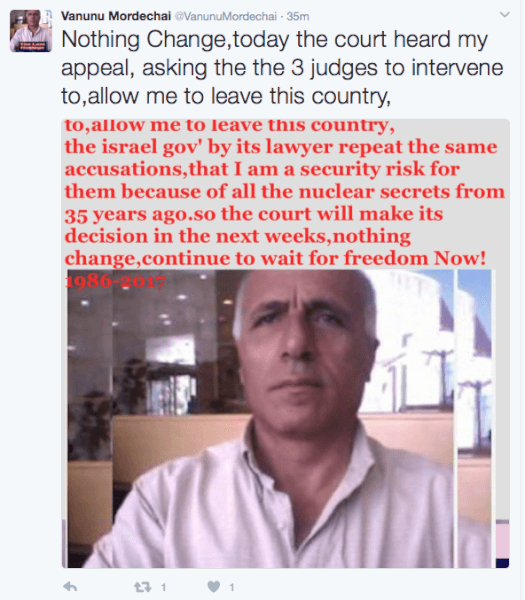
Task: Click the tweet line mentioning '3 judges'
Action: [x=282, y=68]
